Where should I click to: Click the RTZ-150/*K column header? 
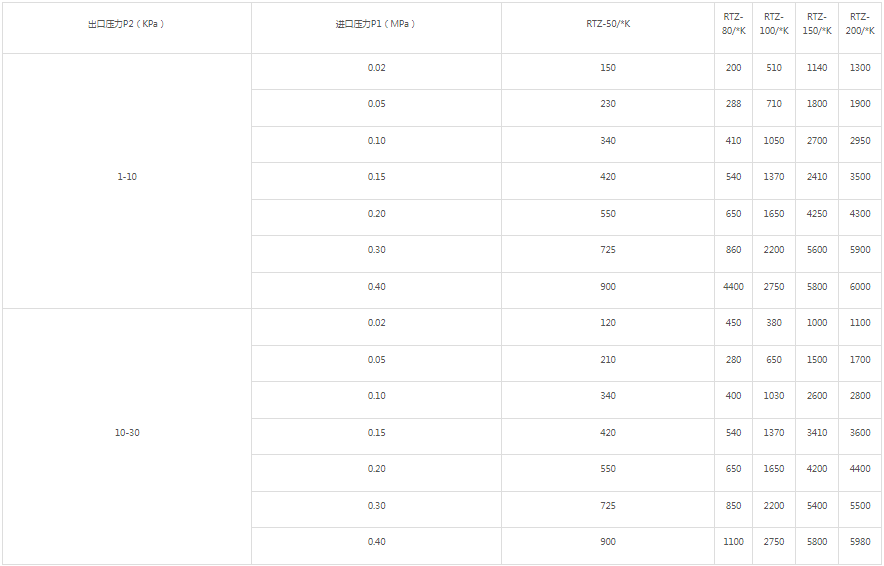(x=817, y=24)
